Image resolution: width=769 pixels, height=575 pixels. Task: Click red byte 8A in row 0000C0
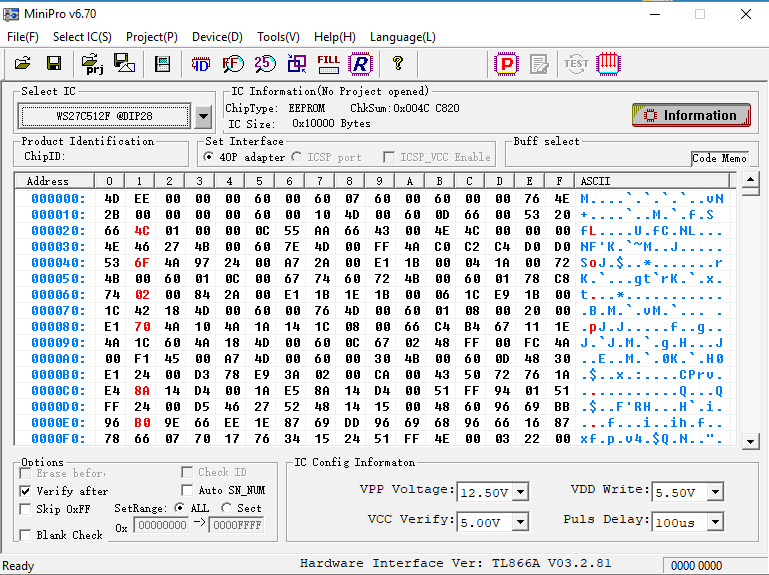click(x=142, y=391)
